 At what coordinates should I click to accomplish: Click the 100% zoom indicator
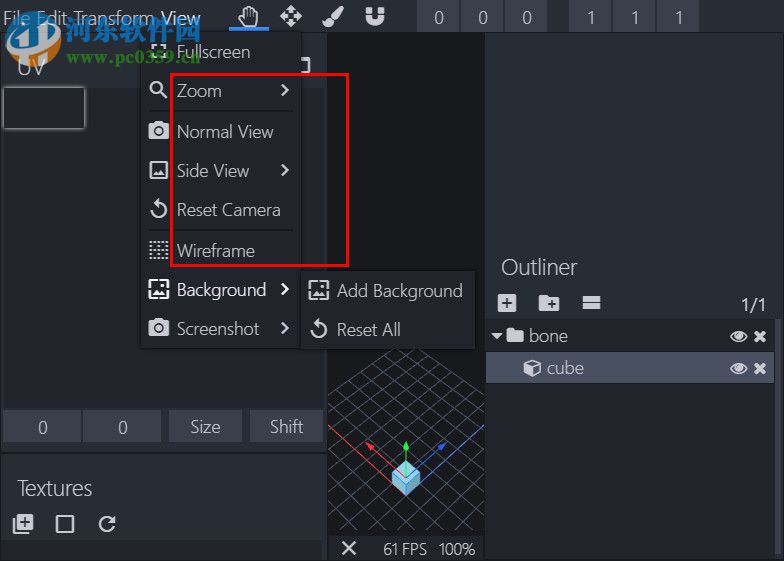456,549
